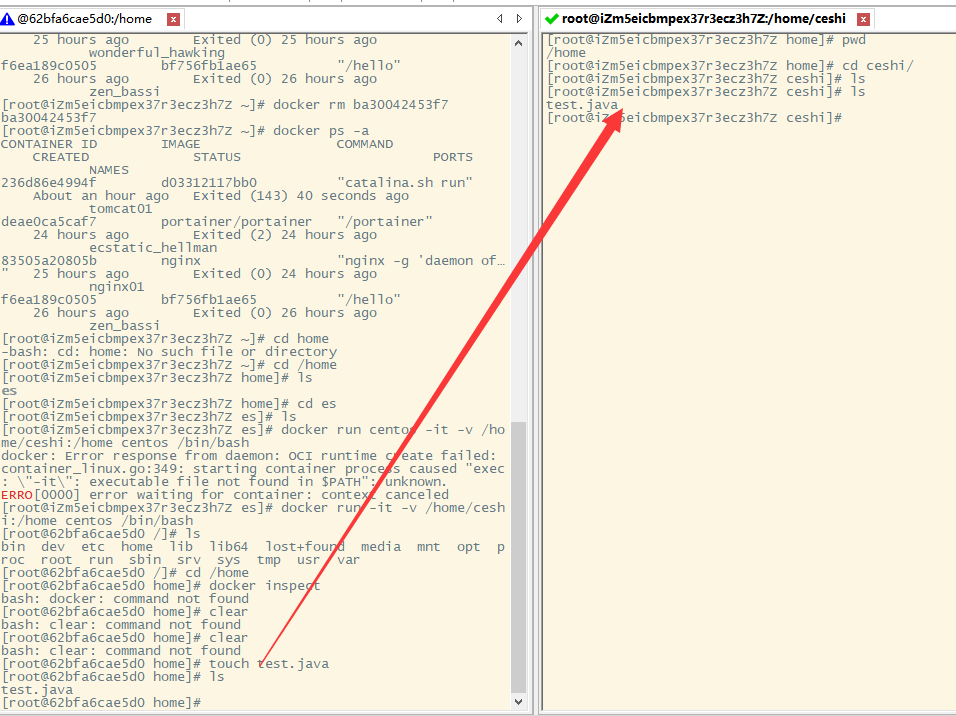
Task: Click the last ceshi prompt in right terminal
Action: point(694,118)
